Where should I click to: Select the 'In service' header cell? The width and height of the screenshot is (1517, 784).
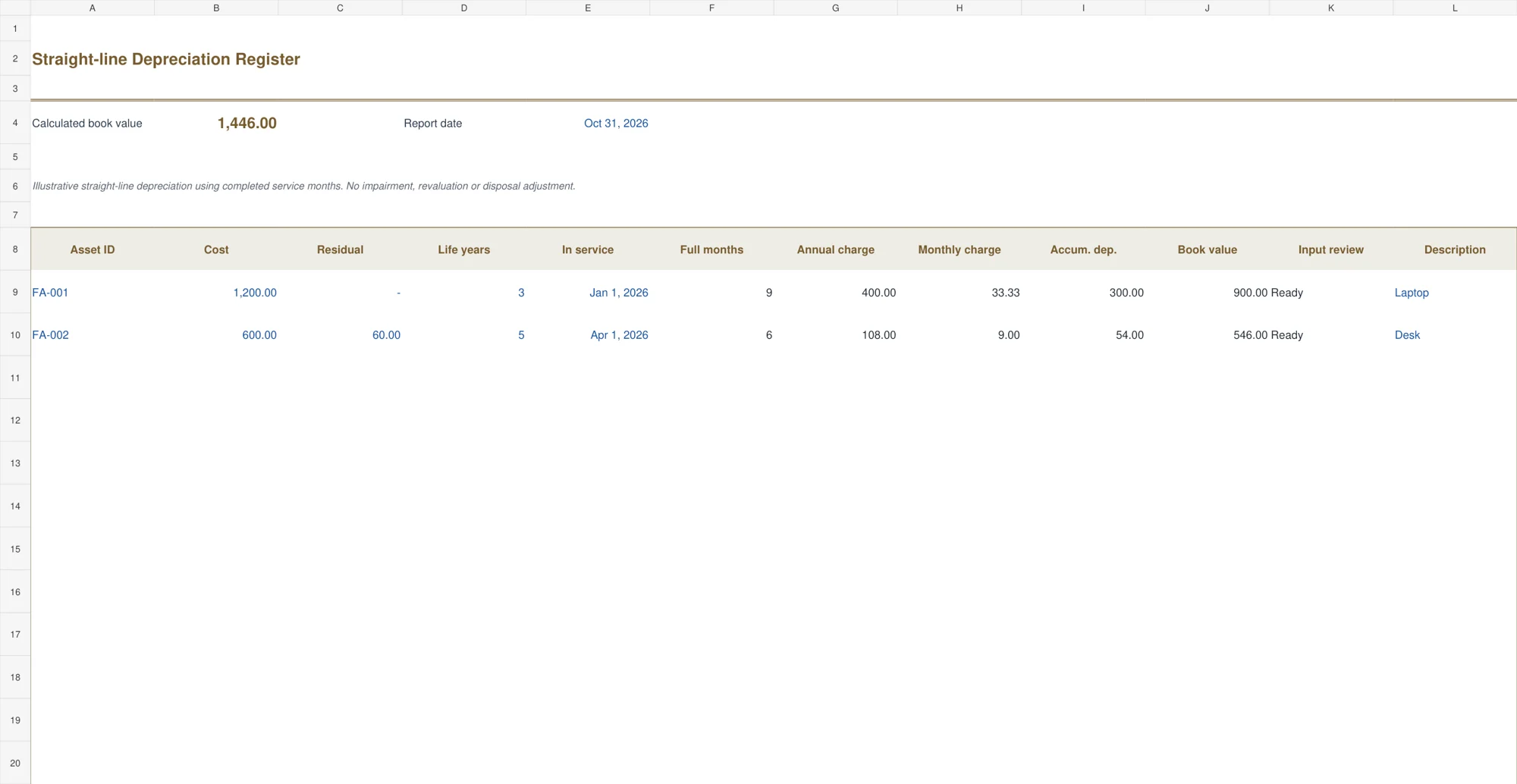(x=588, y=249)
